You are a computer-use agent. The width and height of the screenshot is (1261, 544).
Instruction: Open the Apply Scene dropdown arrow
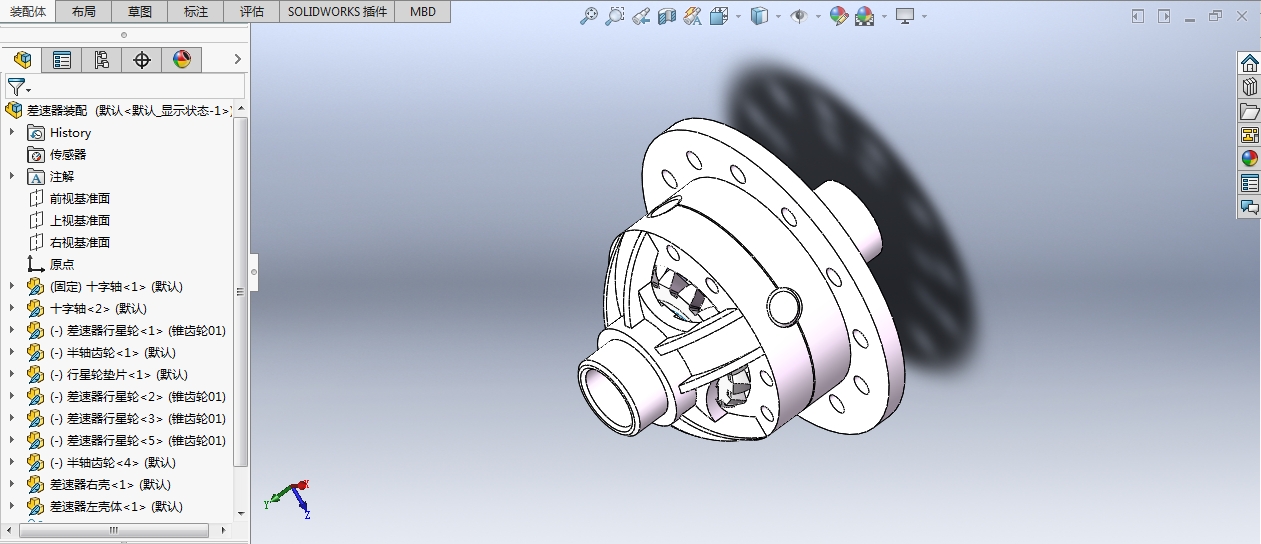[x=884, y=17]
